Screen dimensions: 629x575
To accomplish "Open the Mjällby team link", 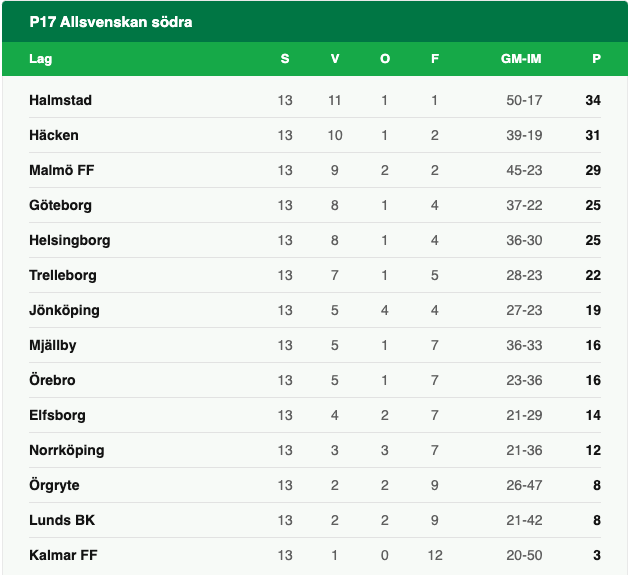I will pos(53,345).
